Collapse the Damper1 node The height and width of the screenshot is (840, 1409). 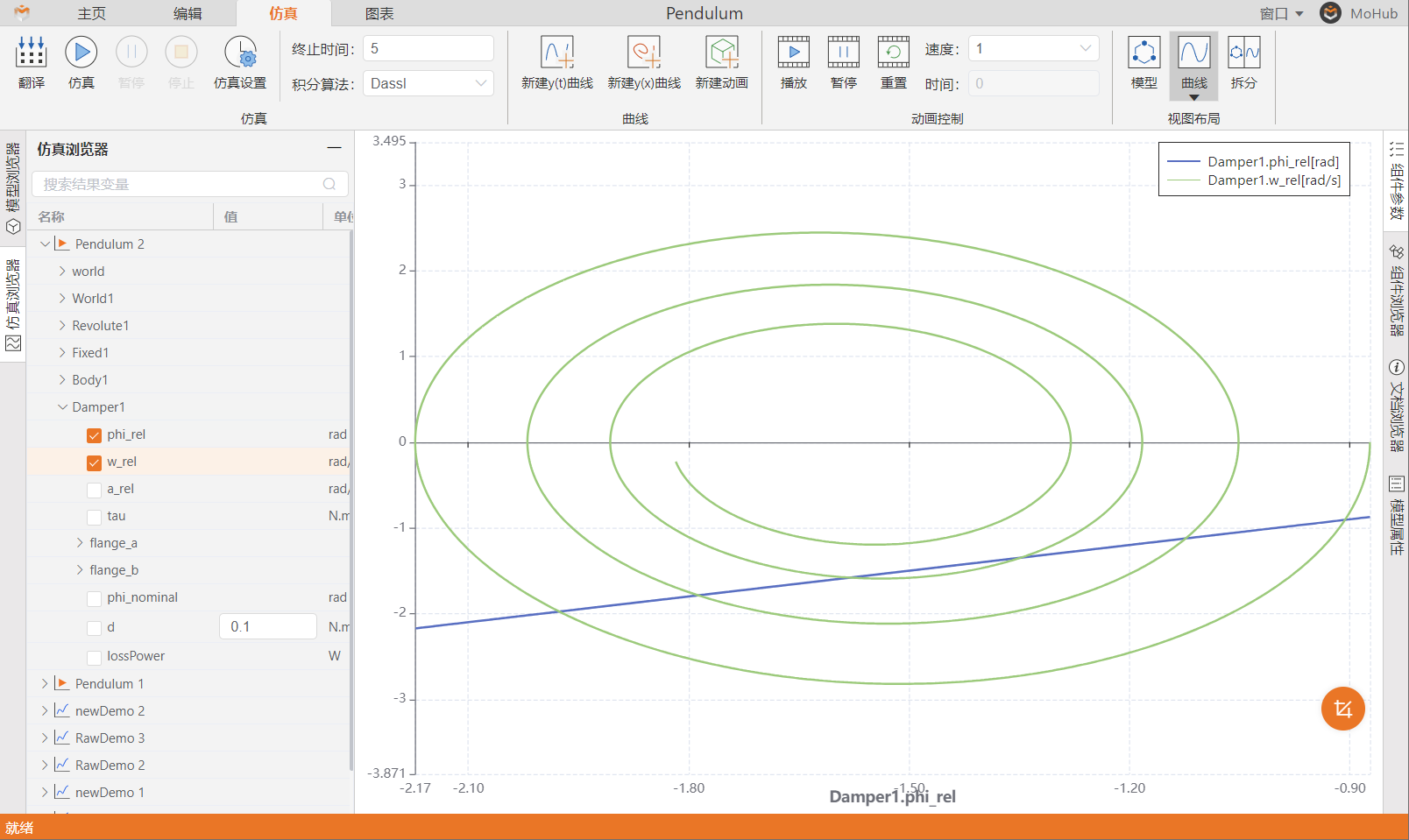coord(62,406)
